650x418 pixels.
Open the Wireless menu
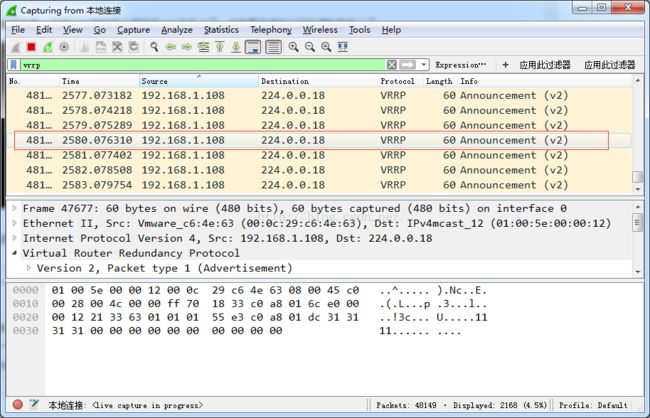(320, 30)
